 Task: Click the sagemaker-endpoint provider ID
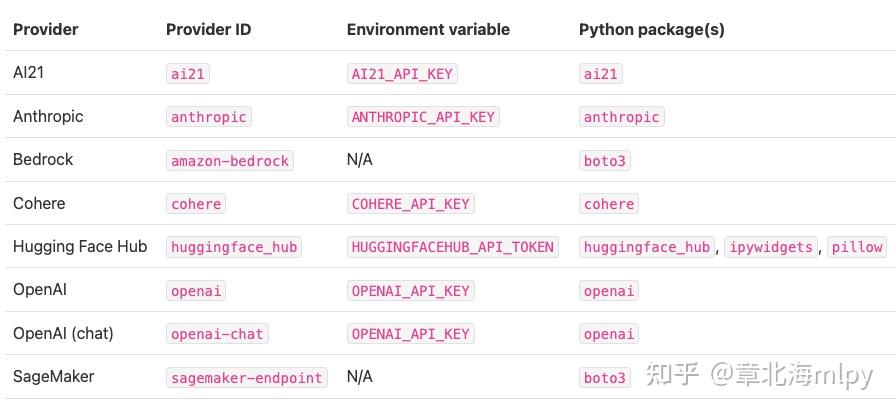pyautogui.click(x=247, y=378)
